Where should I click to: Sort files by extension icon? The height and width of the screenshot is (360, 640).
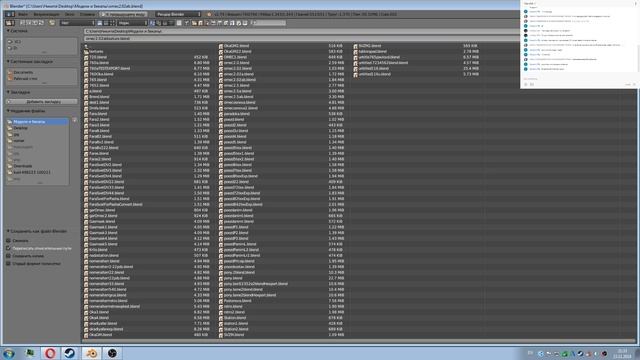(x=158, y=23)
